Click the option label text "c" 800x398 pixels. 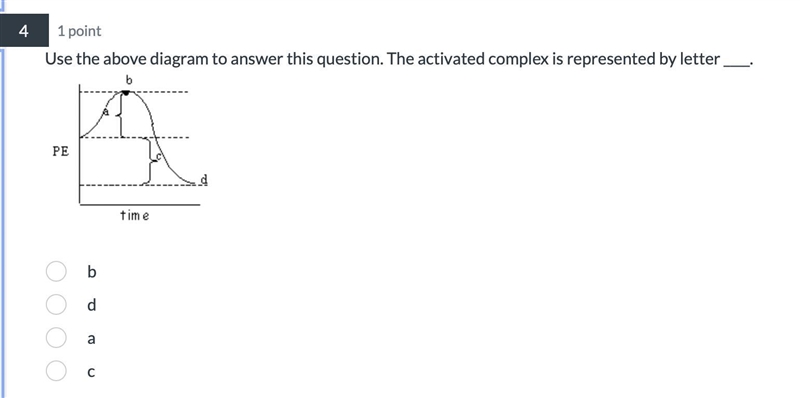click(x=91, y=372)
